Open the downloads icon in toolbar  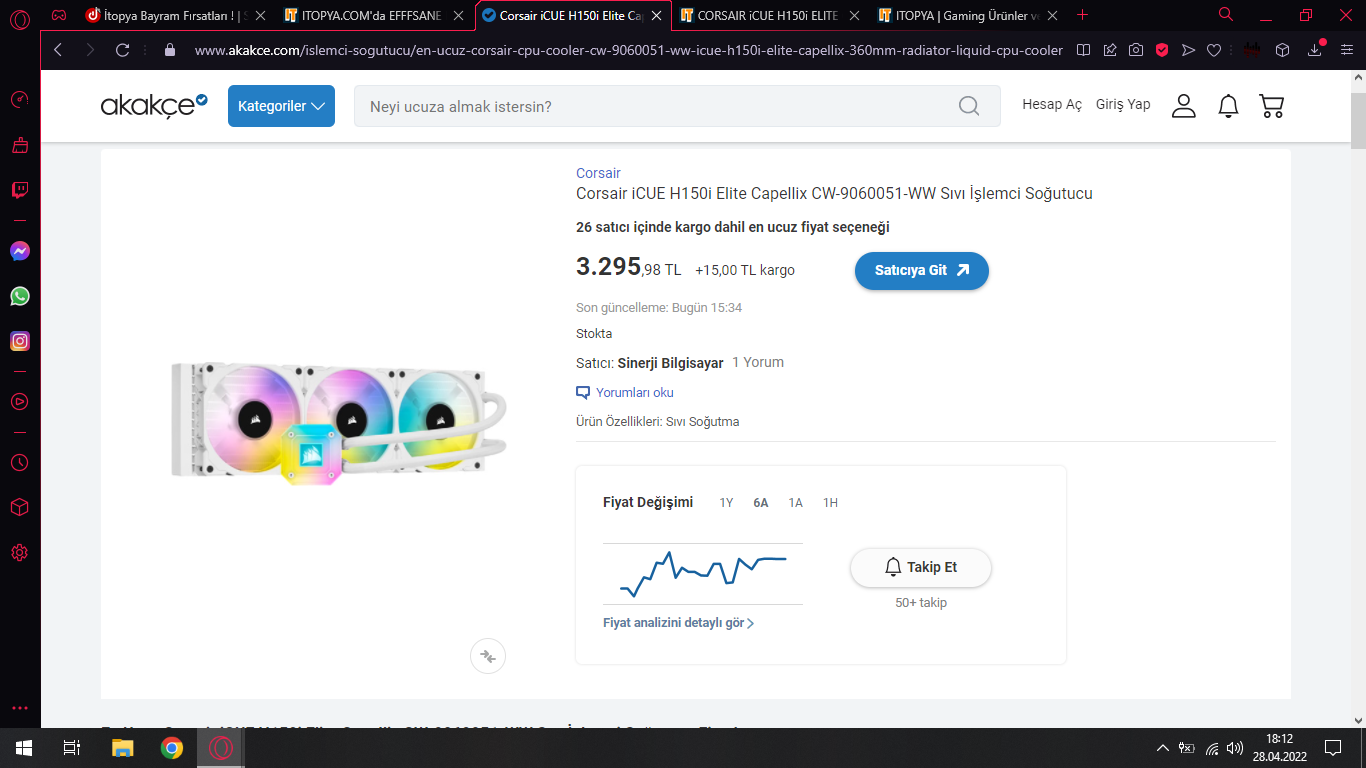1315,50
